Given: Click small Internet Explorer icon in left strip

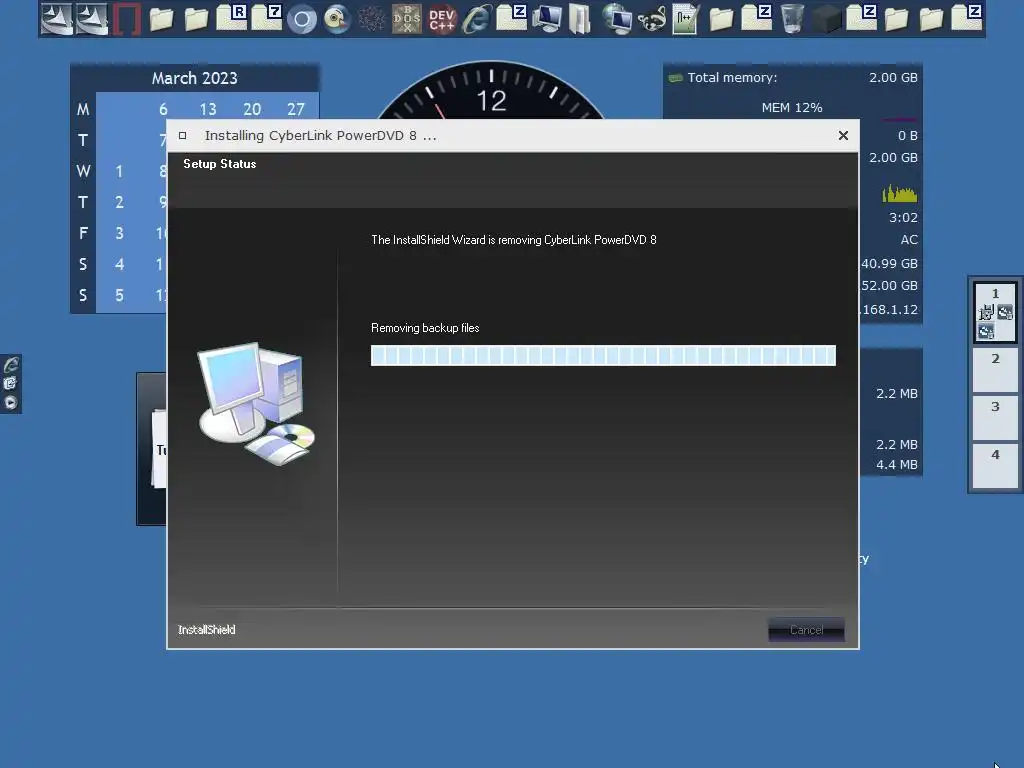Looking at the screenshot, I should pos(11,364).
